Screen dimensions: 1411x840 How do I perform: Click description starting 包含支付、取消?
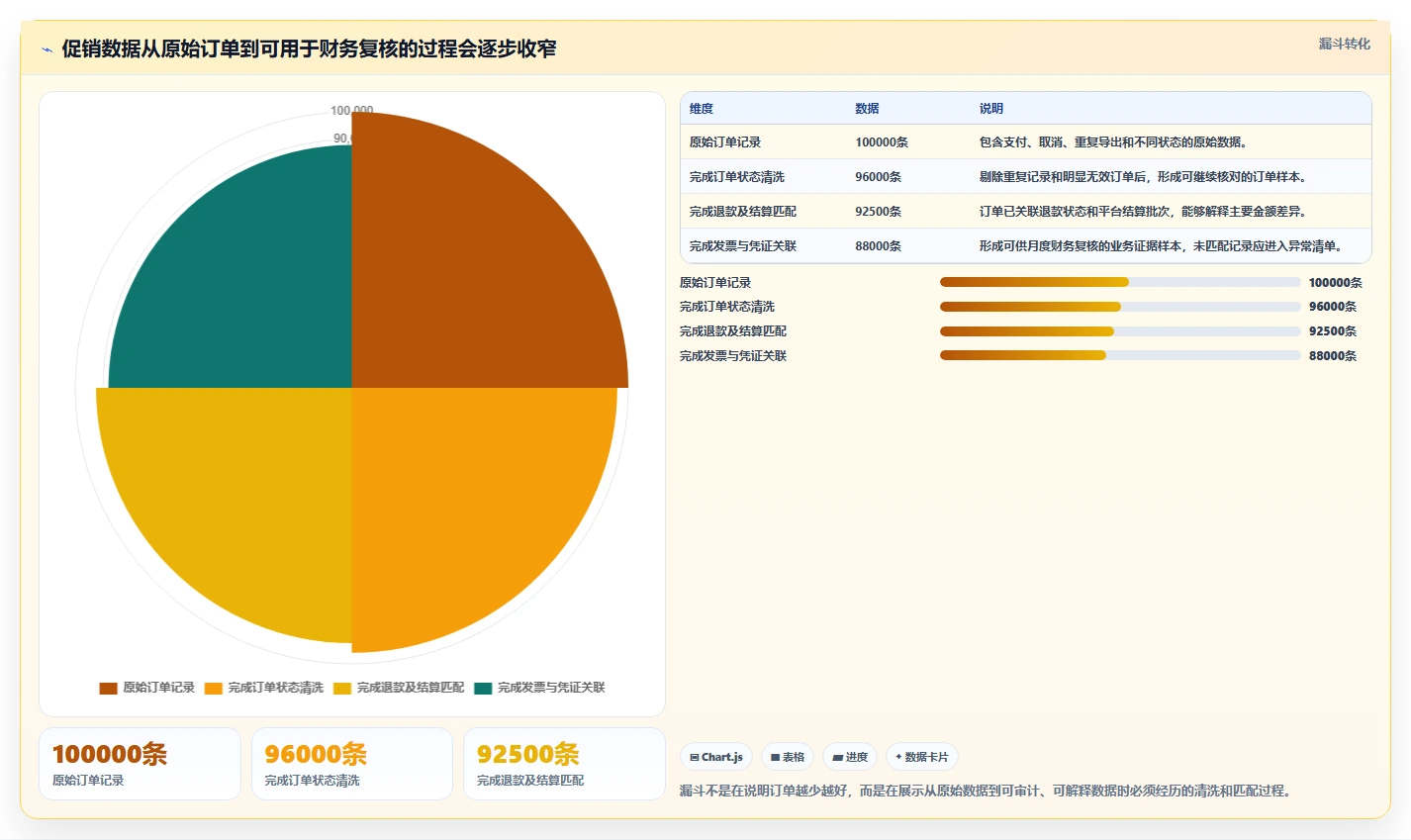coord(1115,142)
